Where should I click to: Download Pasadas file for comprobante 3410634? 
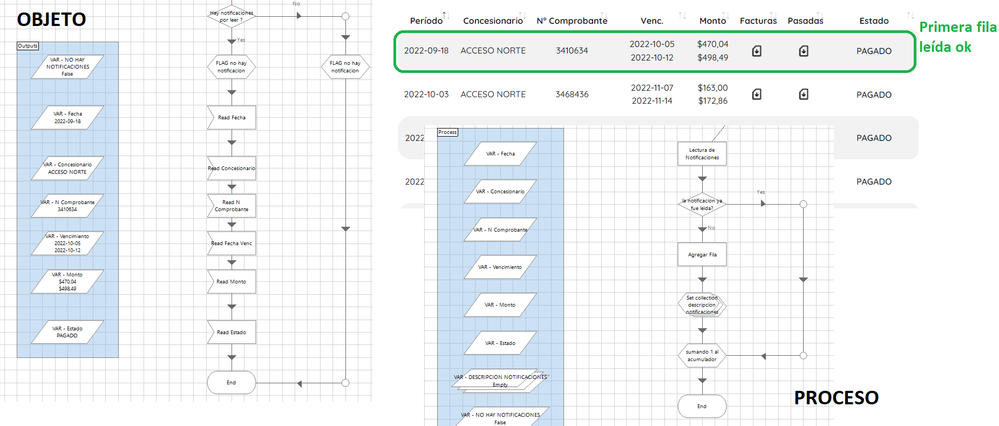pos(804,51)
